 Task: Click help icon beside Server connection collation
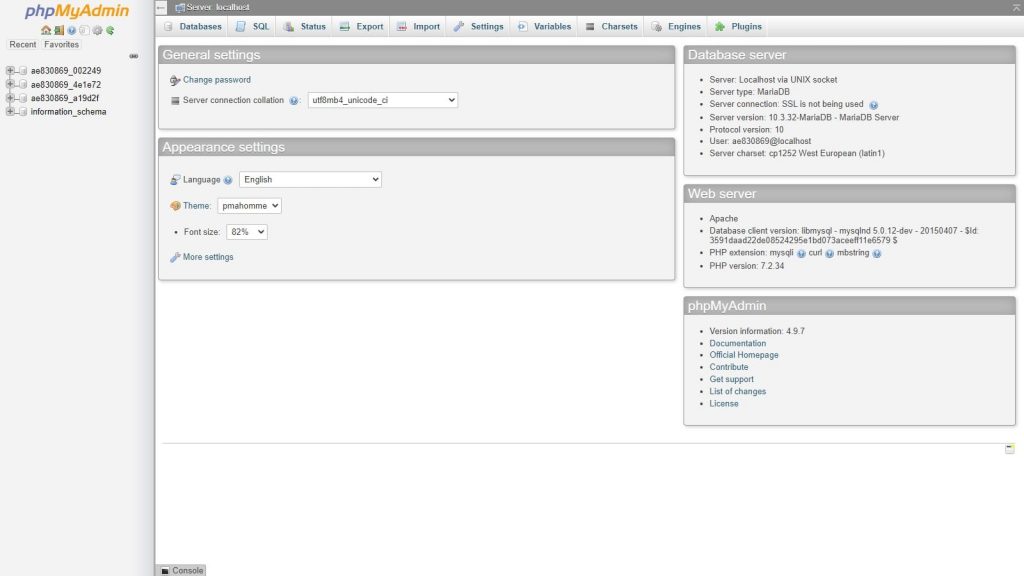[294, 101]
